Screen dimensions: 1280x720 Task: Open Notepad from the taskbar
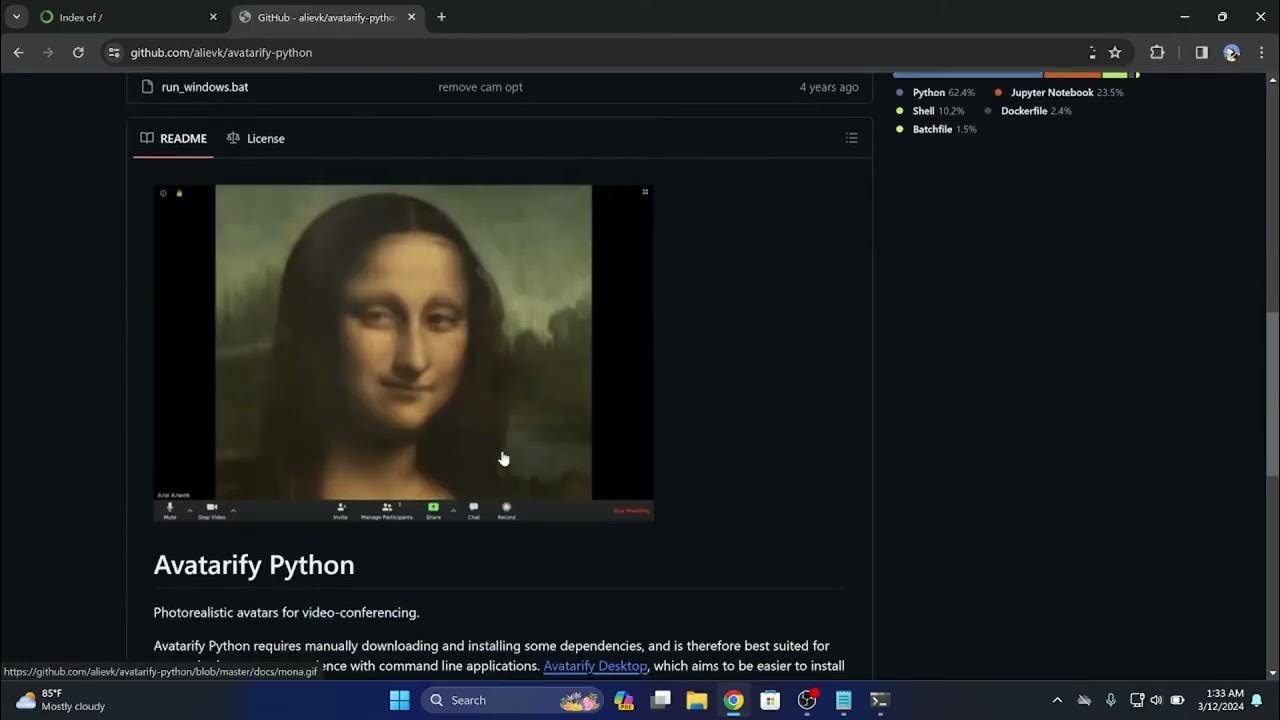click(843, 700)
